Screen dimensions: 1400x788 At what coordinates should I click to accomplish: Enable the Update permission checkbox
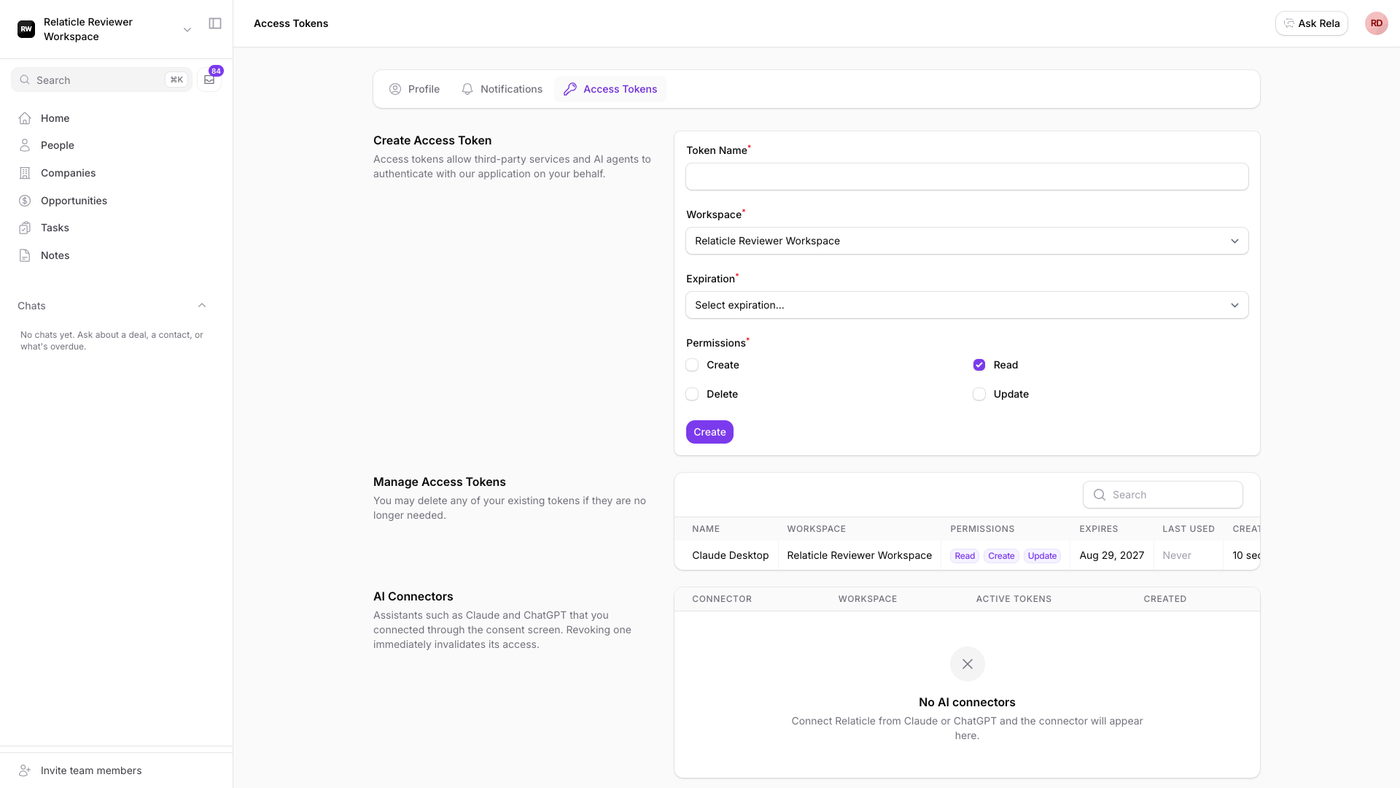coord(979,394)
